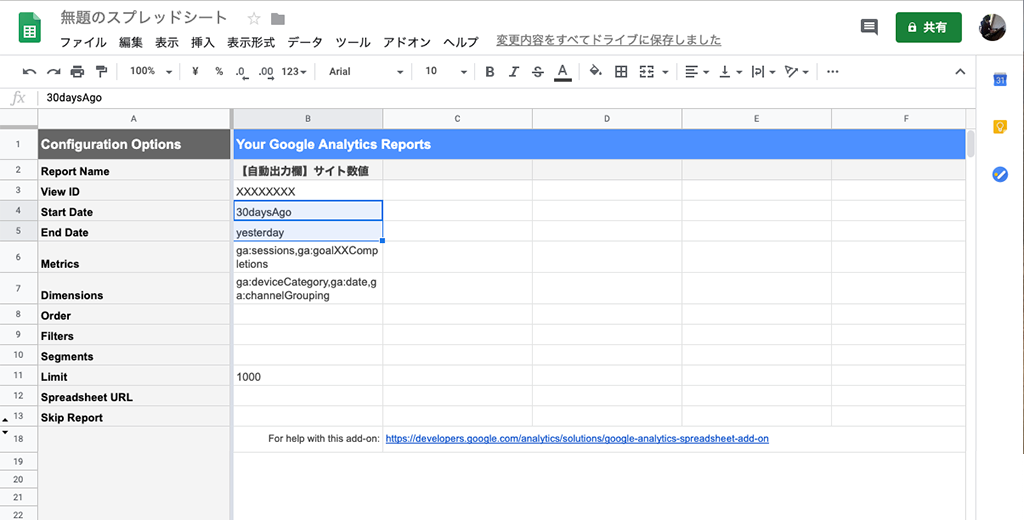Open the font size 10 dropdown
This screenshot has width=1024, height=520.
[x=446, y=72]
